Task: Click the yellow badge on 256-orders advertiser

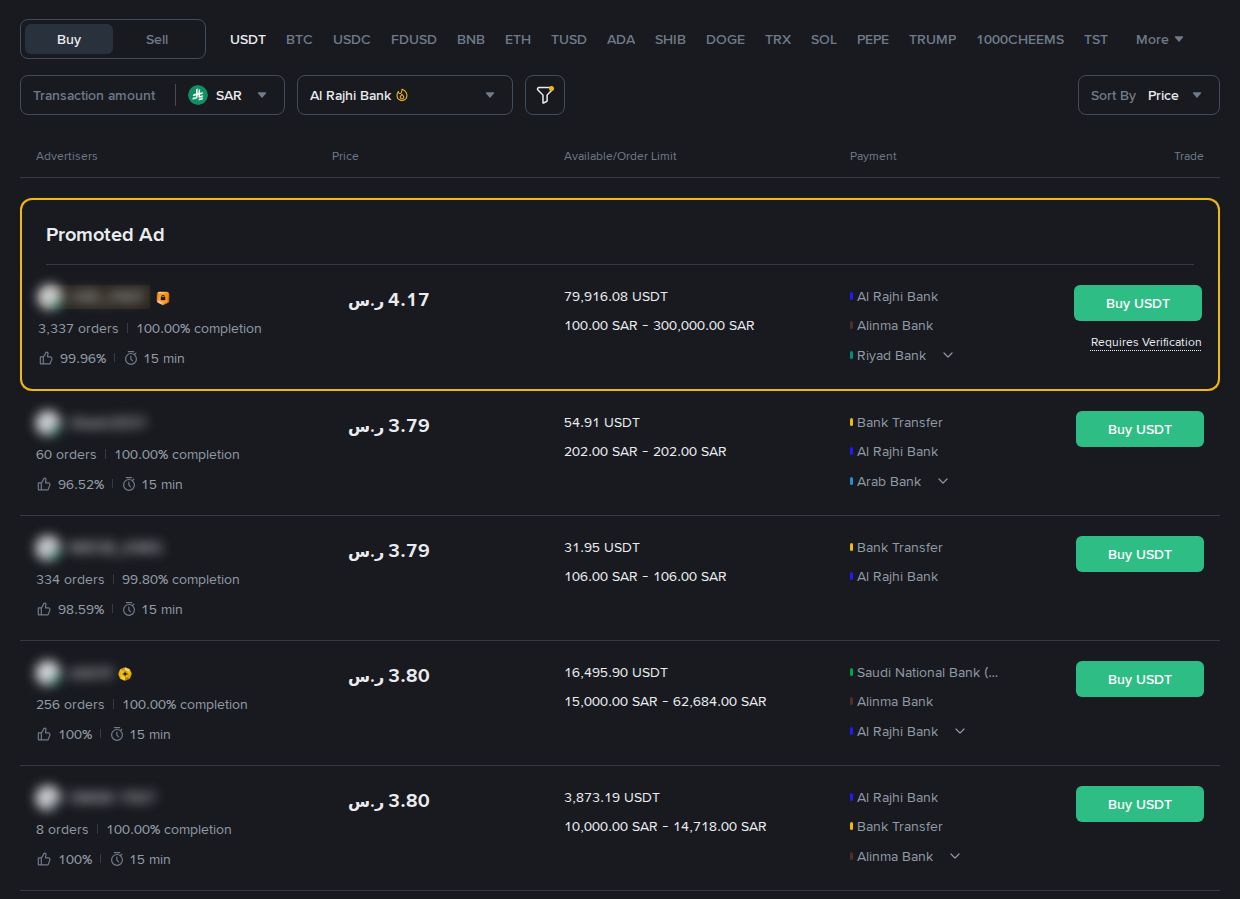Action: point(125,674)
